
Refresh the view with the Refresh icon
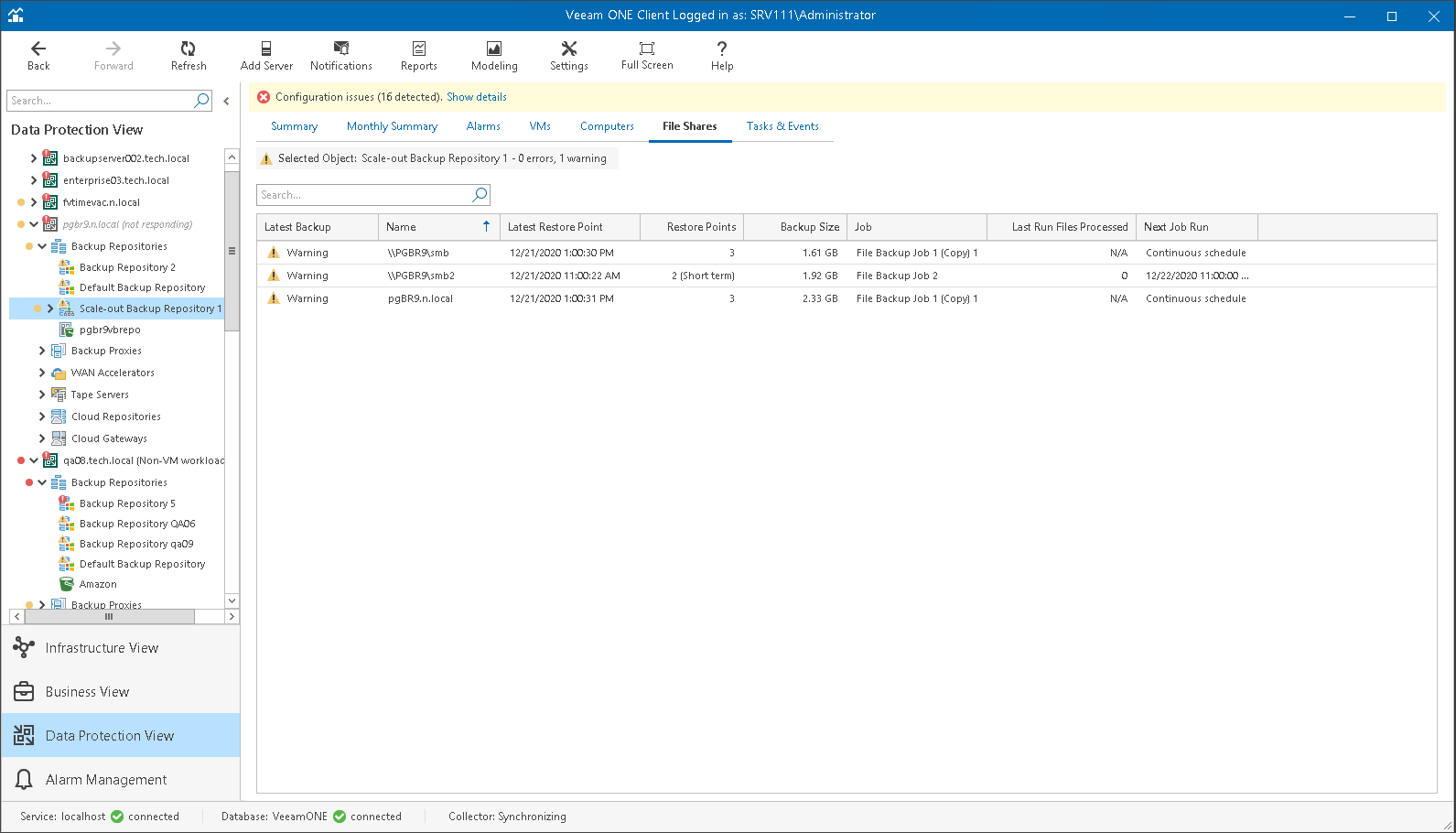(x=189, y=55)
